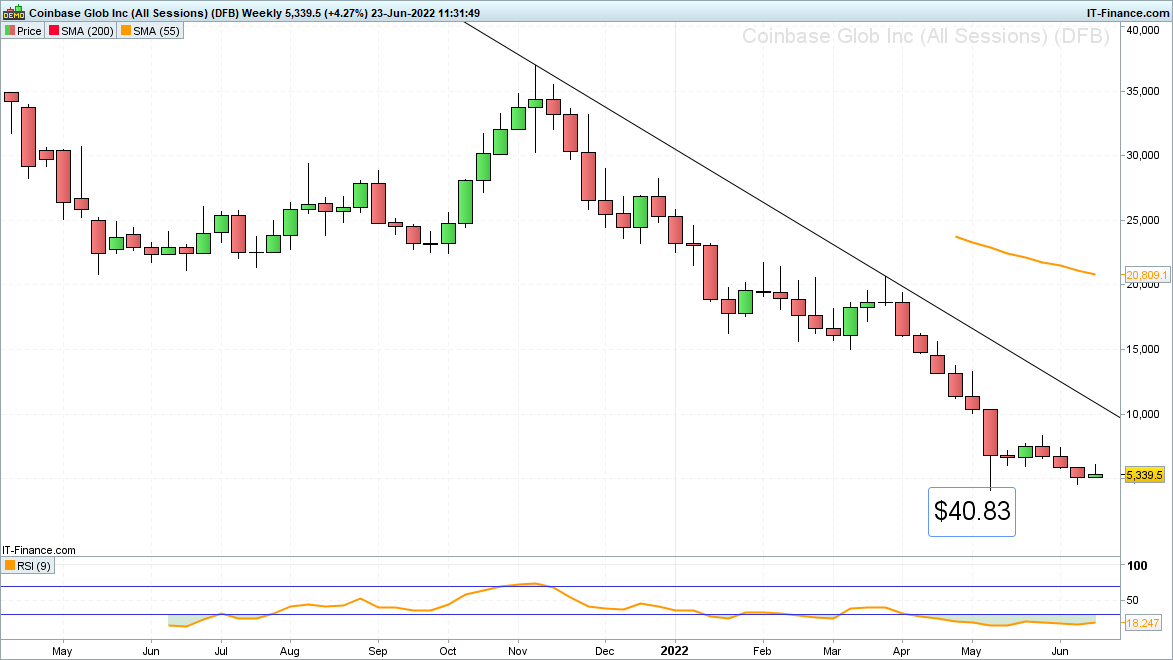Screen dimensions: 1173x660
Task: Click the 10,000 price axis label
Action: tap(1143, 415)
